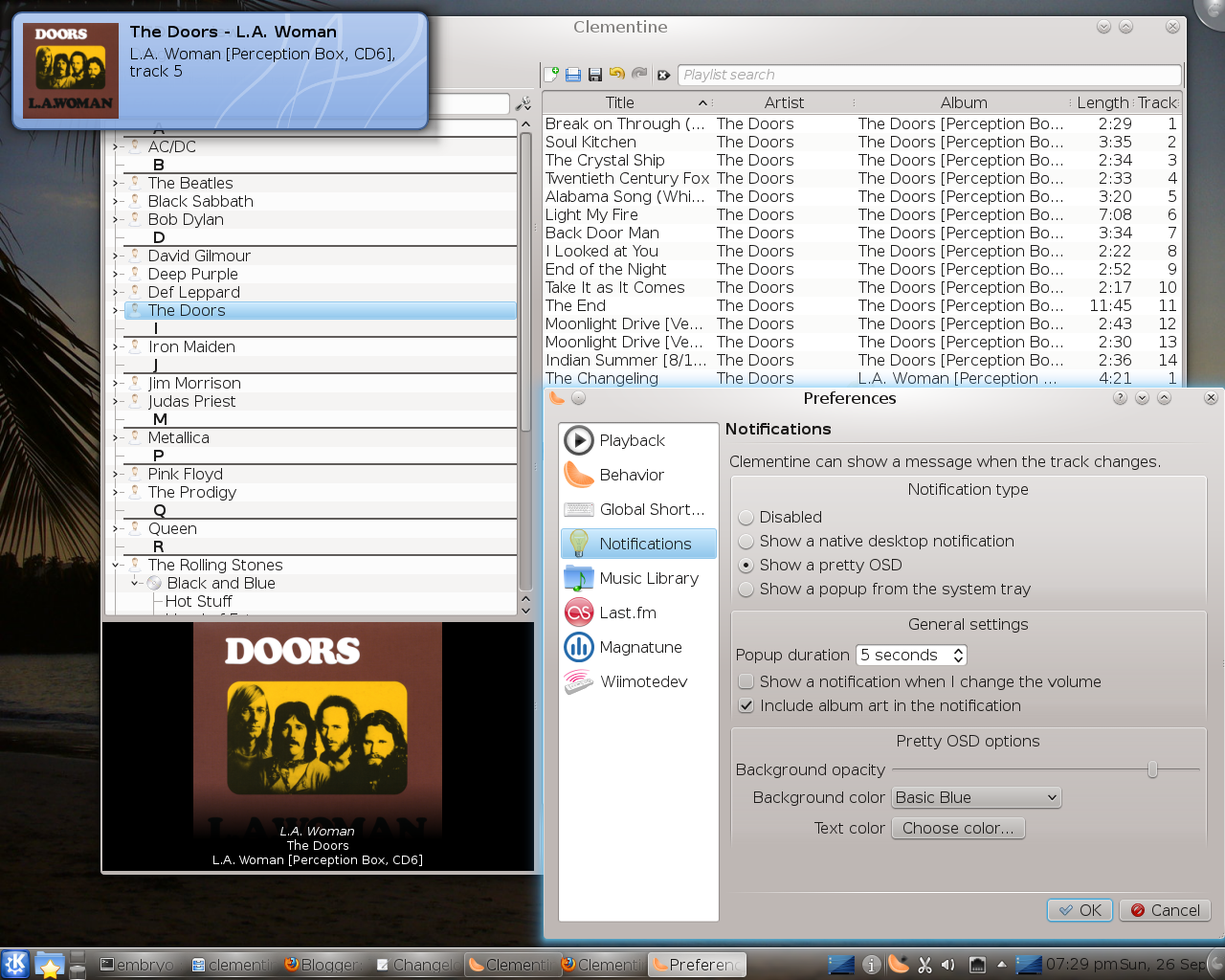This screenshot has height=980, width=1225.
Task: Select the Playback preferences page
Action: click(x=638, y=440)
